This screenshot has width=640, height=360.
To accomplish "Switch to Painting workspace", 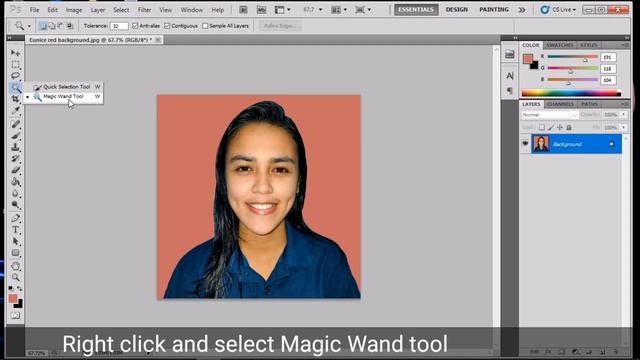I will coord(494,10).
